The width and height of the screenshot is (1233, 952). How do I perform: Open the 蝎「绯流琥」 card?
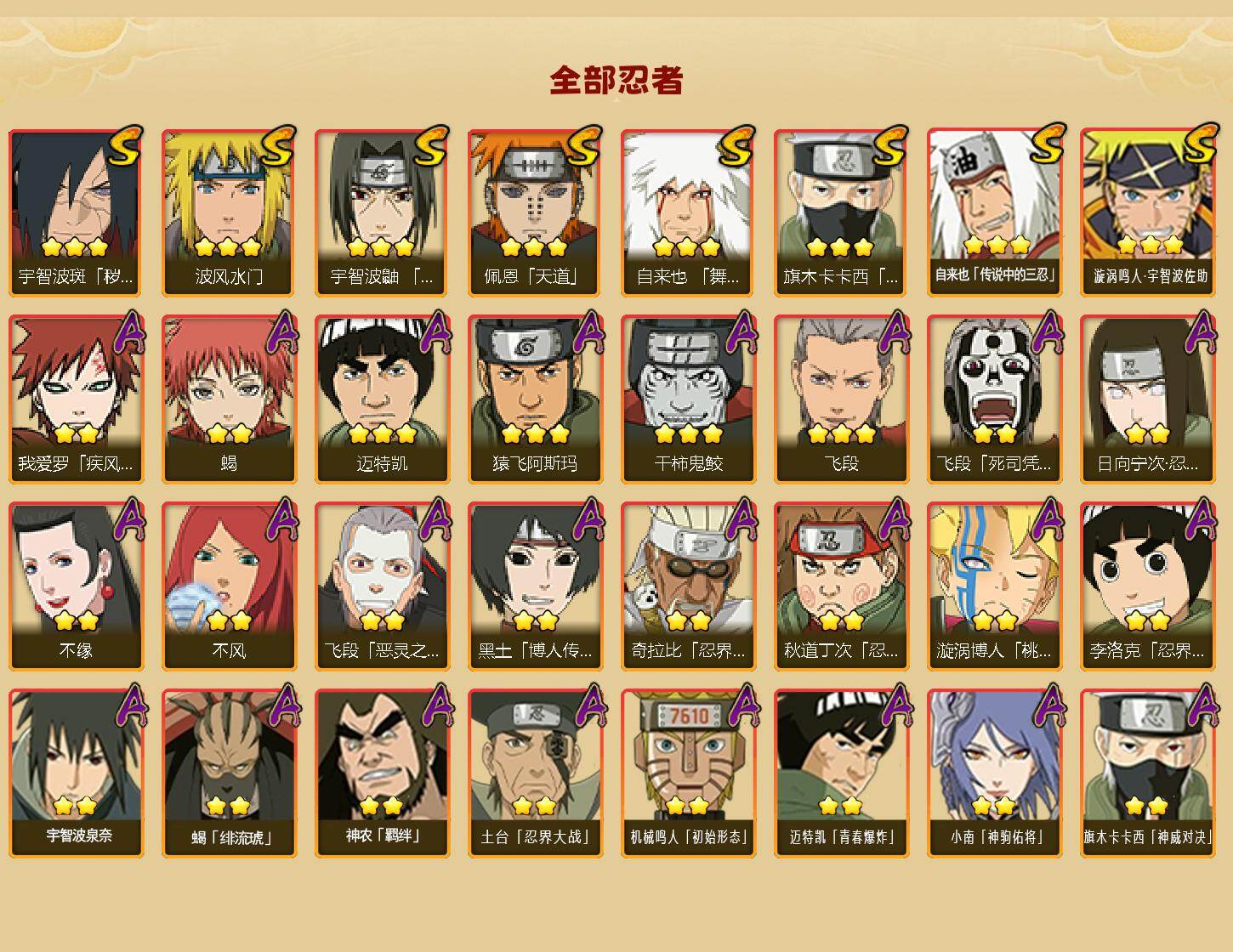229,773
